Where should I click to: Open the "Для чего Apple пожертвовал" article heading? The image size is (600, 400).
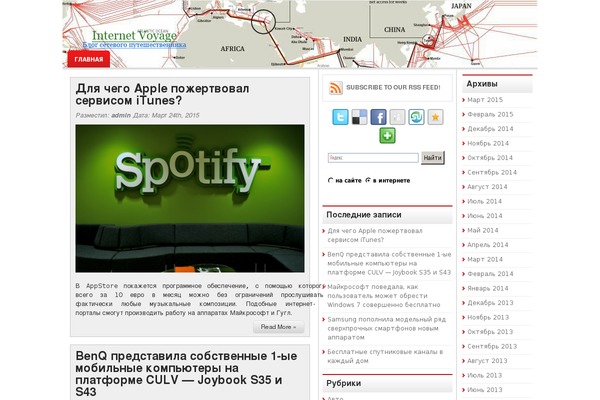tap(162, 95)
